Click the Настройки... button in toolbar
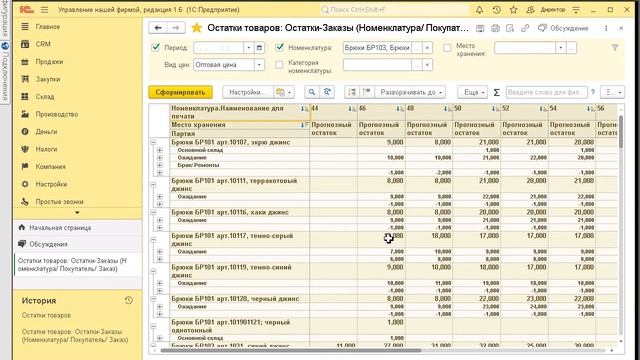This screenshot has height=360, width=640. [247, 92]
